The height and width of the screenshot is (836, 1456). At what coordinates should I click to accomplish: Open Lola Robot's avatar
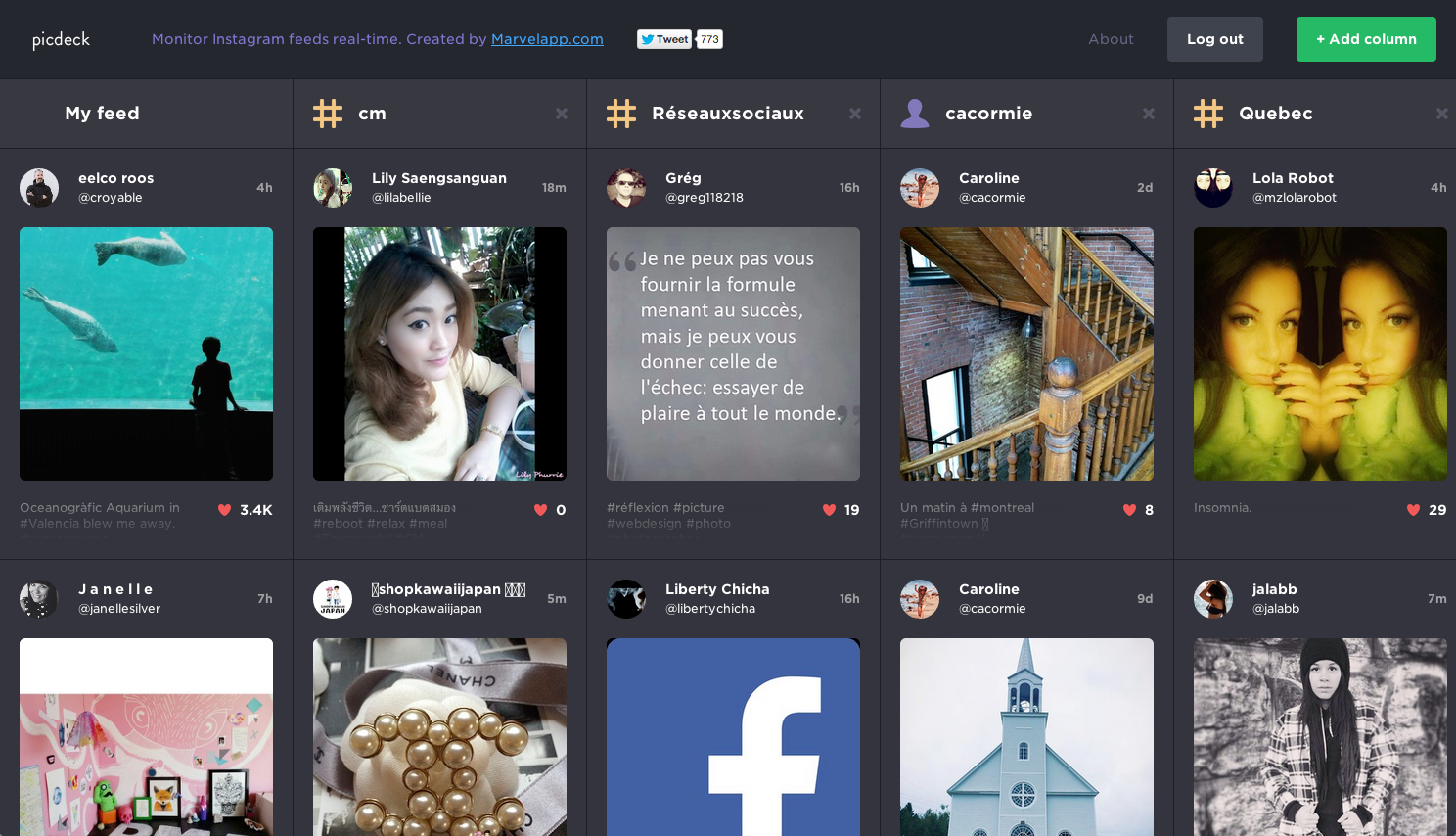(1213, 188)
